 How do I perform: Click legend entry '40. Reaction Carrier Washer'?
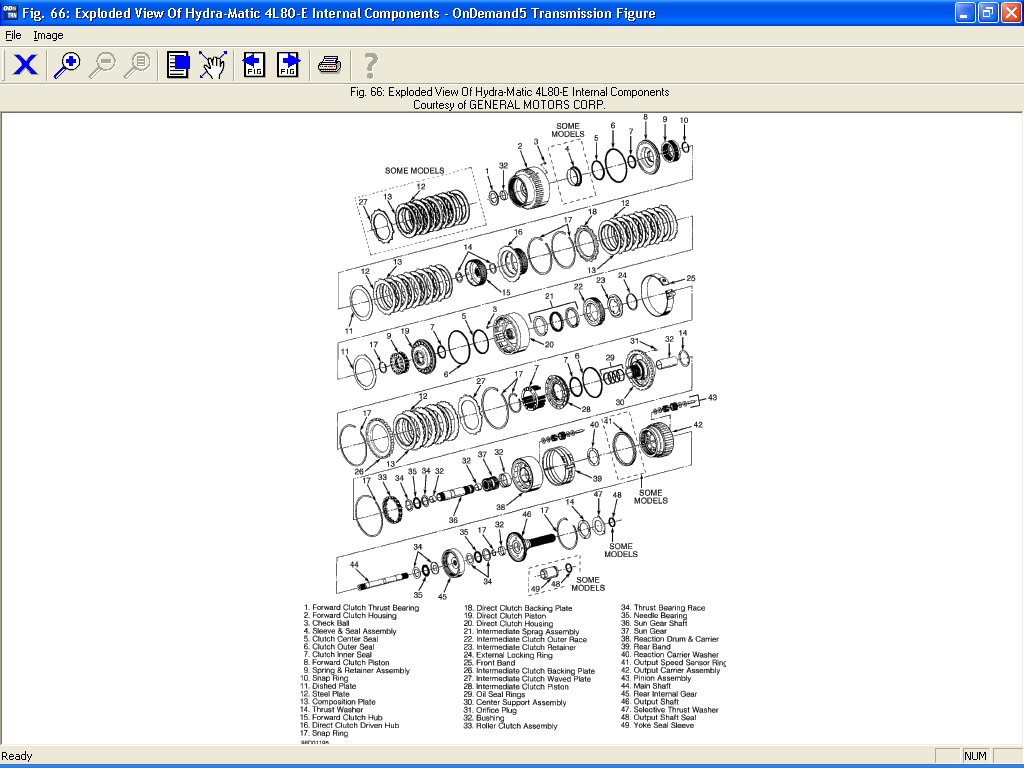(669, 654)
